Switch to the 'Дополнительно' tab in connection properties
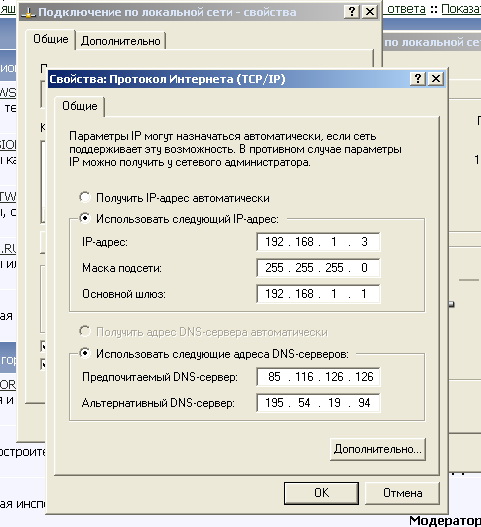 tap(121, 41)
